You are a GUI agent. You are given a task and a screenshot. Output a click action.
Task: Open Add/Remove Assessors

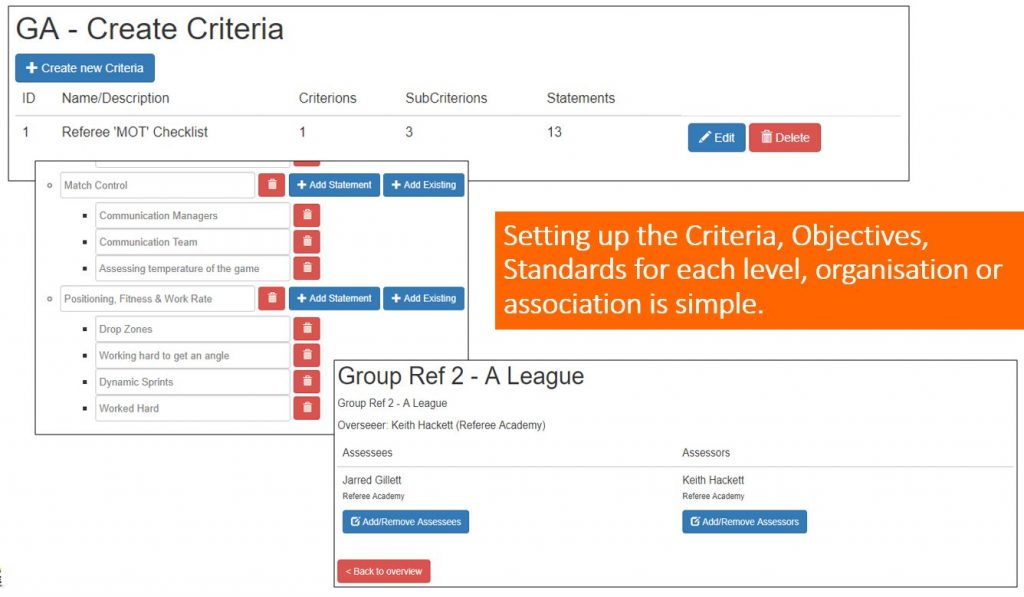tap(744, 522)
